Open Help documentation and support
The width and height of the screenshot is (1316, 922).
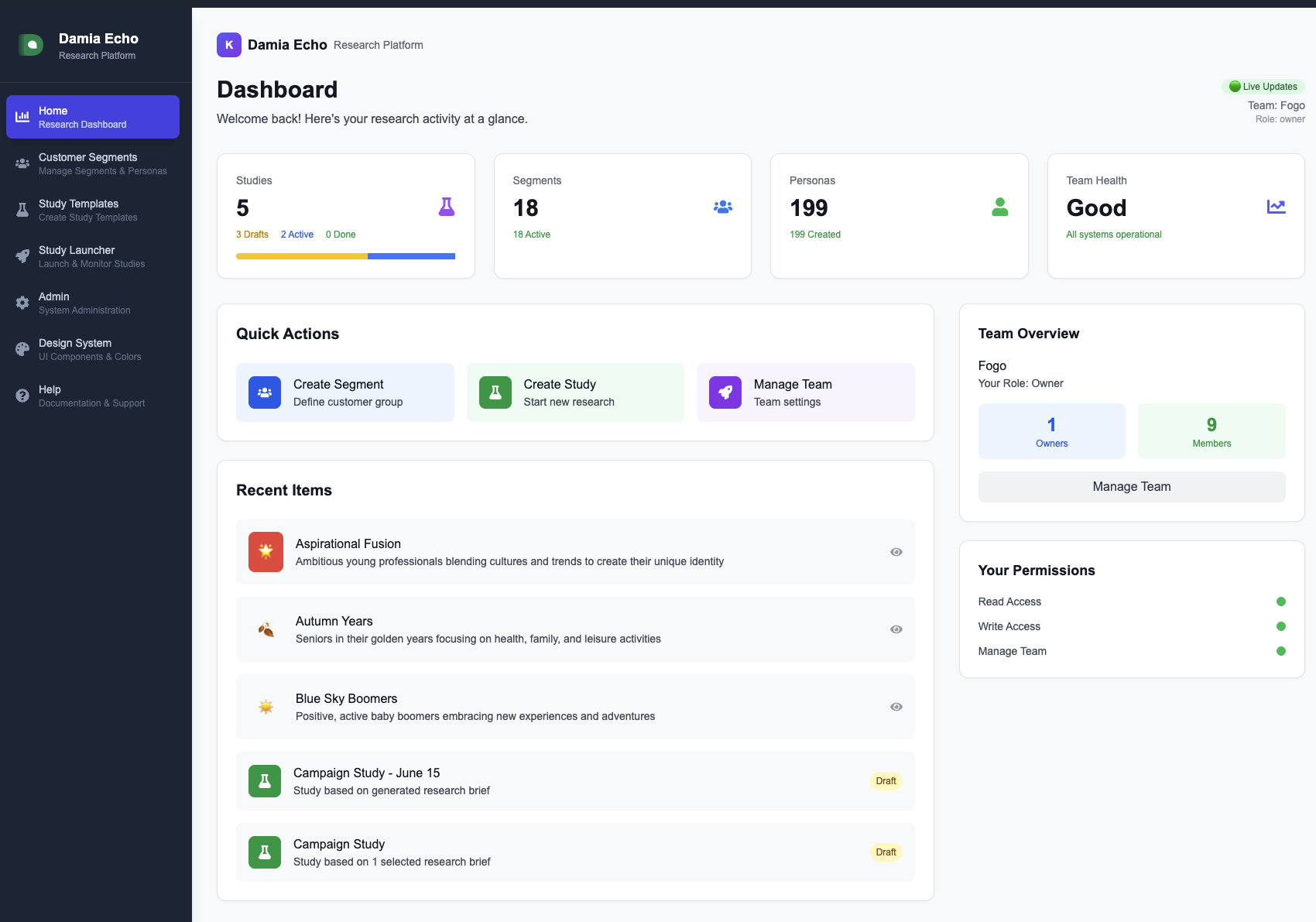[x=93, y=396]
